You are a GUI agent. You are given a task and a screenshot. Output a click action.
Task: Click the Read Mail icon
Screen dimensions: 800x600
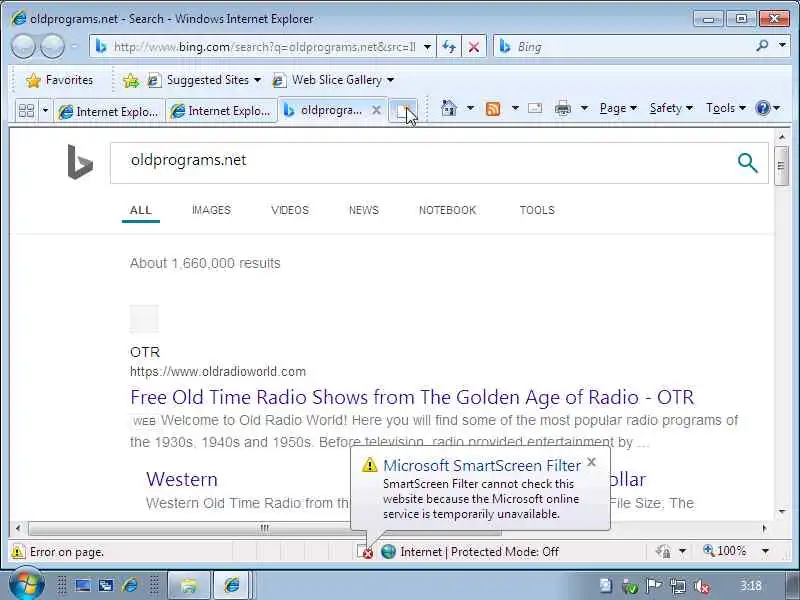point(535,108)
